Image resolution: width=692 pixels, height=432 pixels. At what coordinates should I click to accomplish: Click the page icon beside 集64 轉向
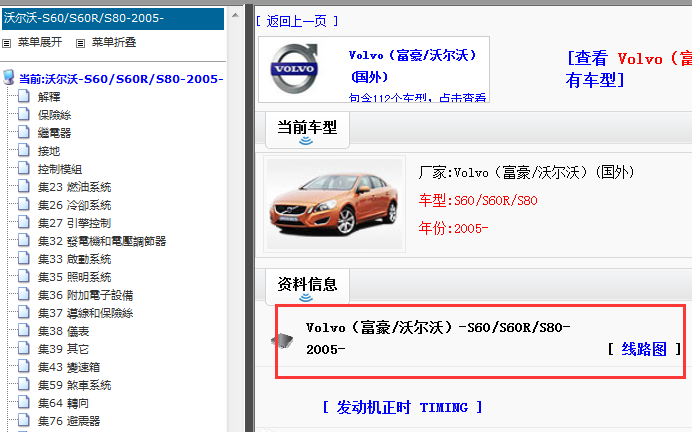[x=24, y=402]
